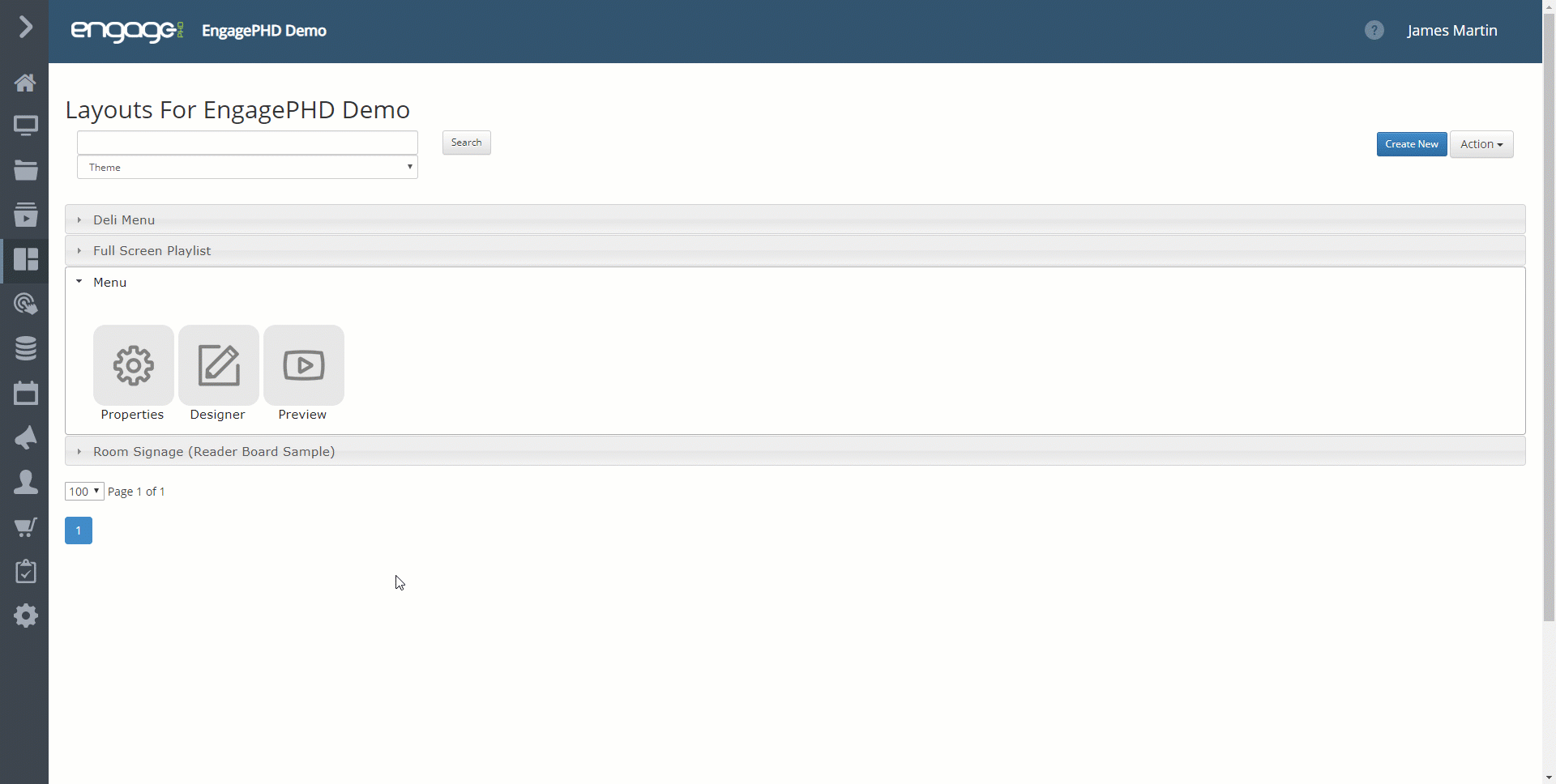Expand the sidebar with the chevron arrow

25,28
